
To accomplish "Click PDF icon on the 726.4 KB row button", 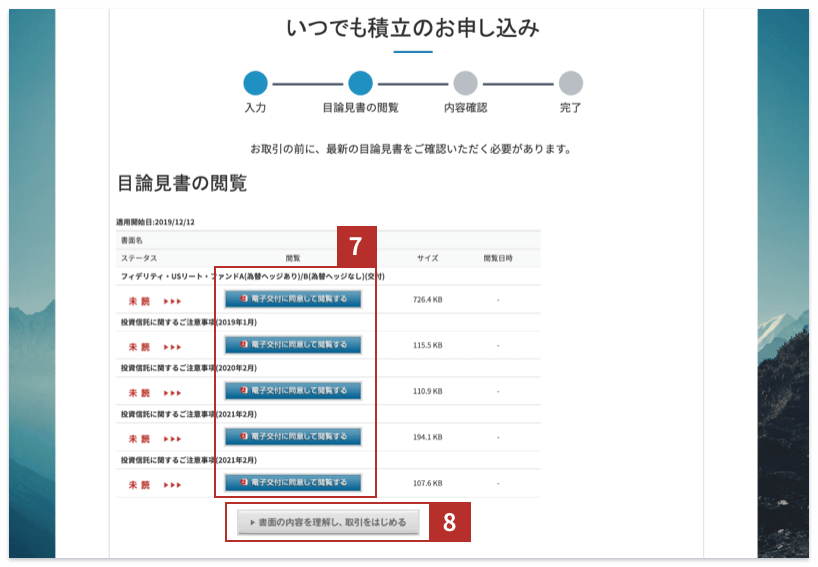I will (244, 299).
